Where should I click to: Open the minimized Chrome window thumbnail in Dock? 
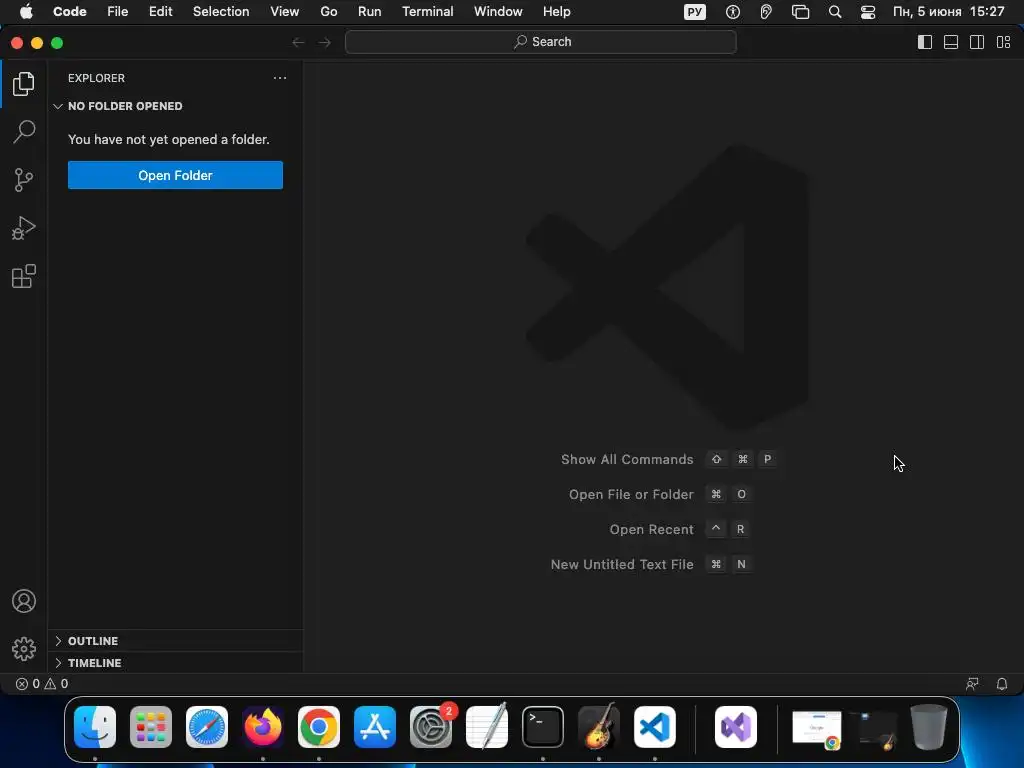(x=817, y=729)
